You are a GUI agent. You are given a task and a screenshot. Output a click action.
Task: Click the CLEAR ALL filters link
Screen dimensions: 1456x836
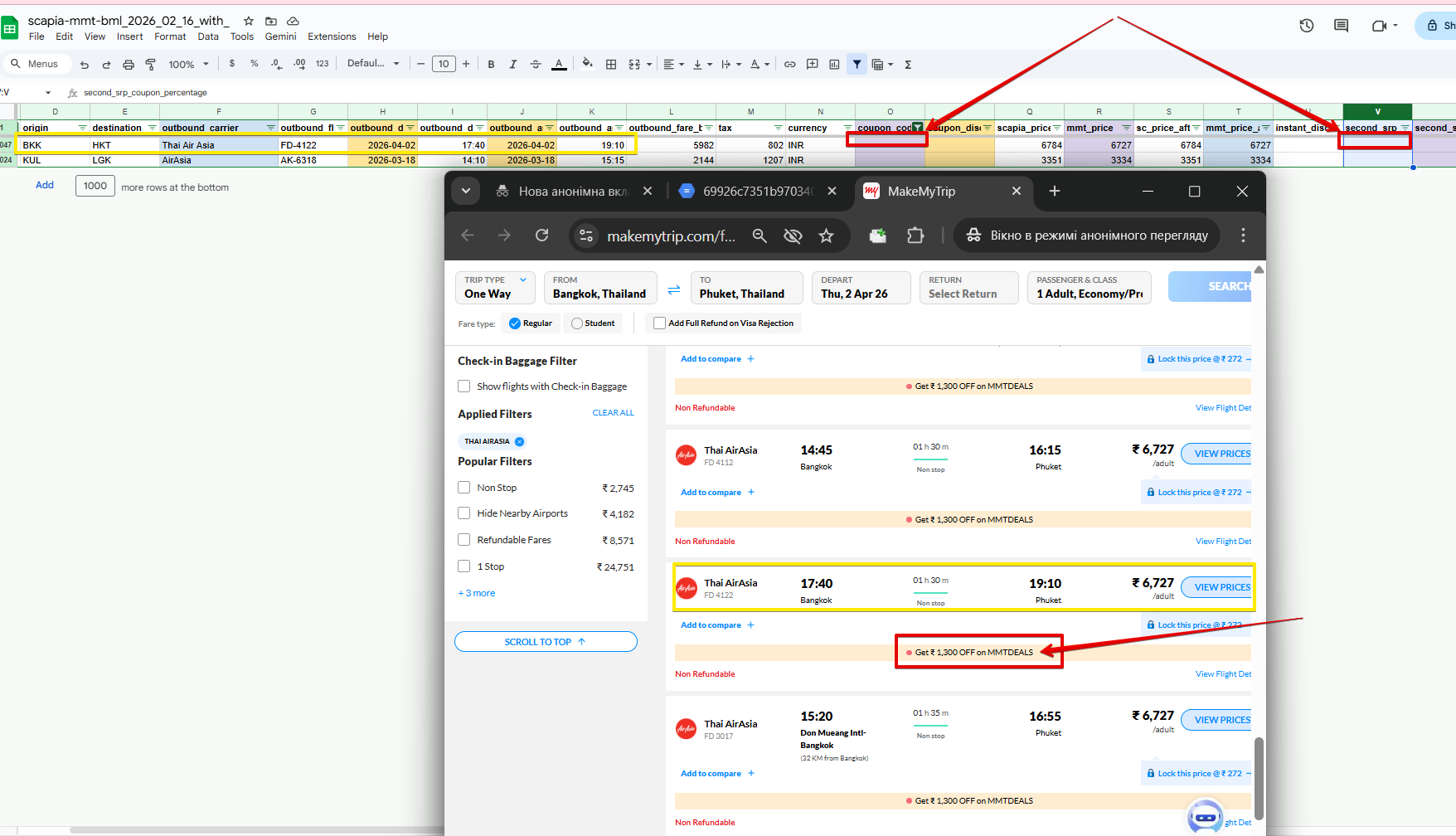coord(613,413)
